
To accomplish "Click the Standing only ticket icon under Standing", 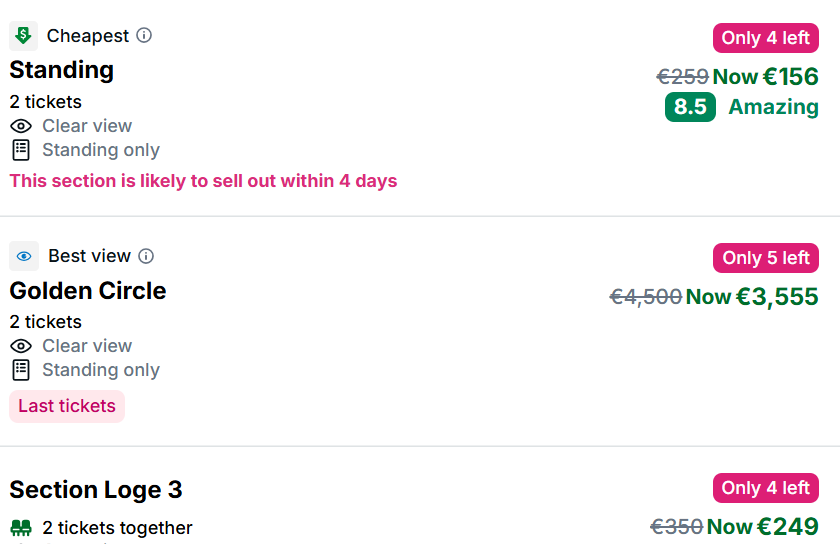I will coord(21,150).
